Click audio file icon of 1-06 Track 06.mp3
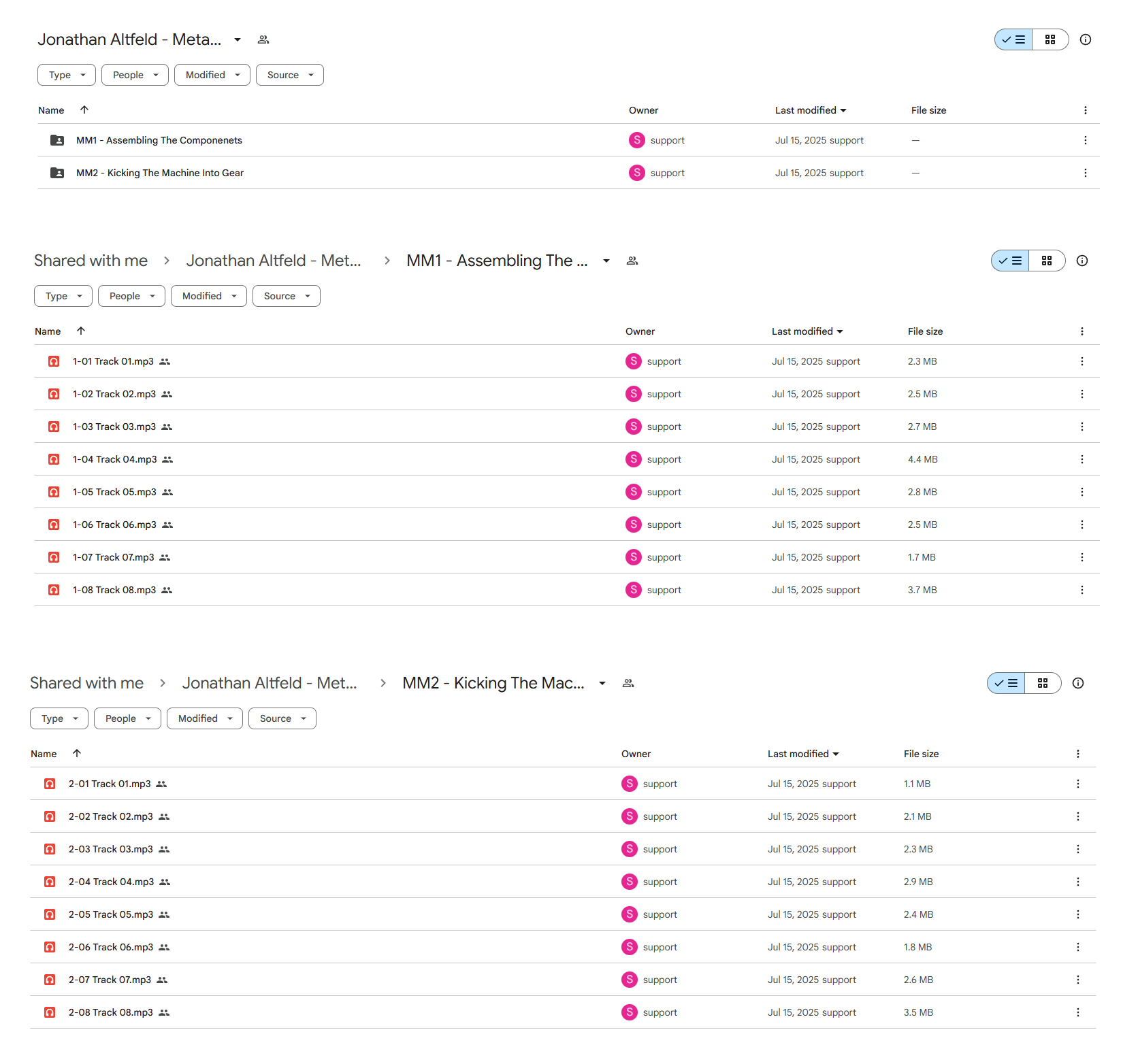 (x=54, y=525)
